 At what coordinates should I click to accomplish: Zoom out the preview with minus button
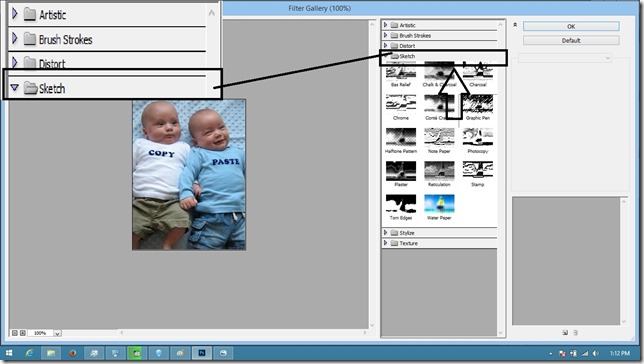(14, 333)
